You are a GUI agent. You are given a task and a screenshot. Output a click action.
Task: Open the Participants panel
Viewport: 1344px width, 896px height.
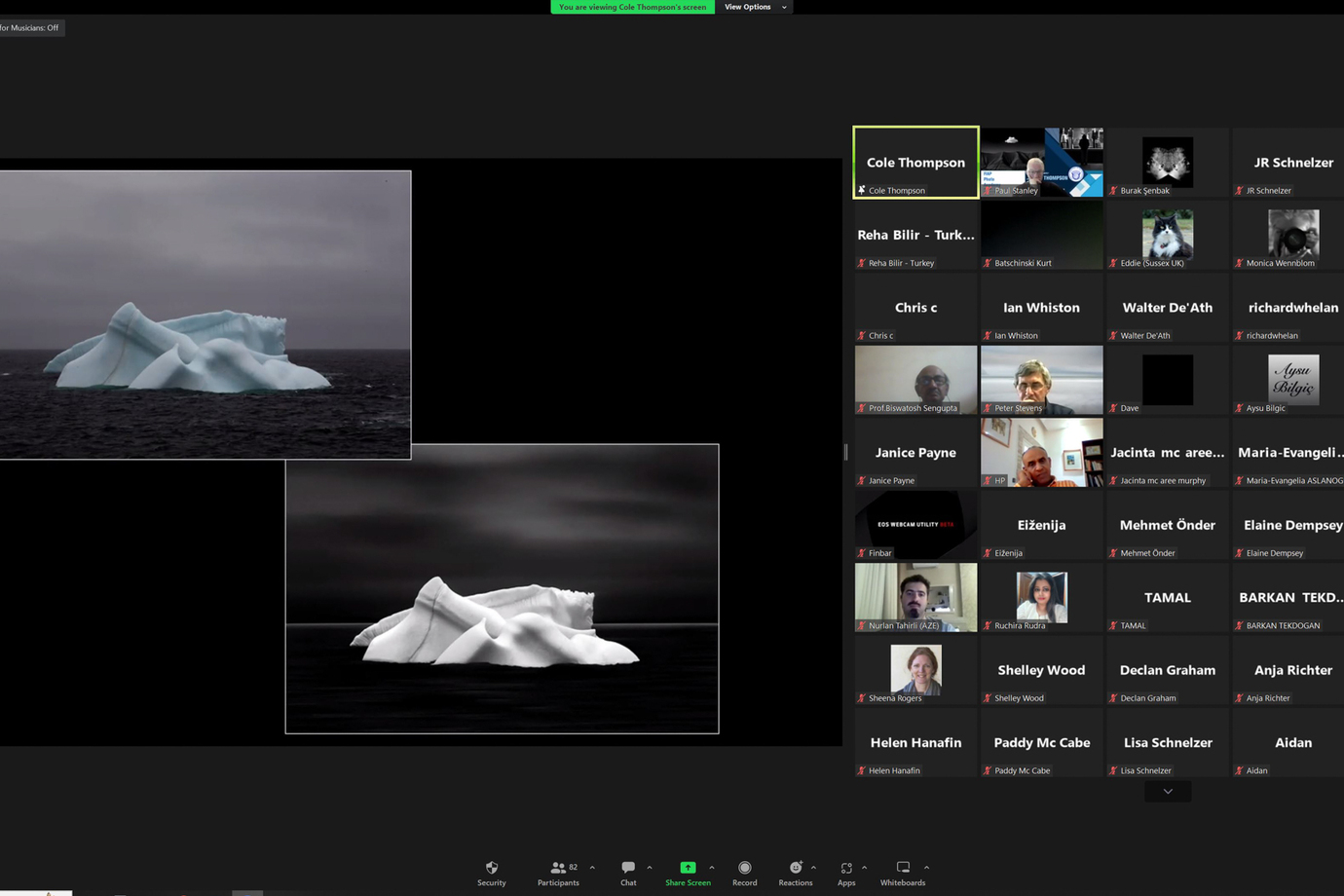[x=558, y=873]
